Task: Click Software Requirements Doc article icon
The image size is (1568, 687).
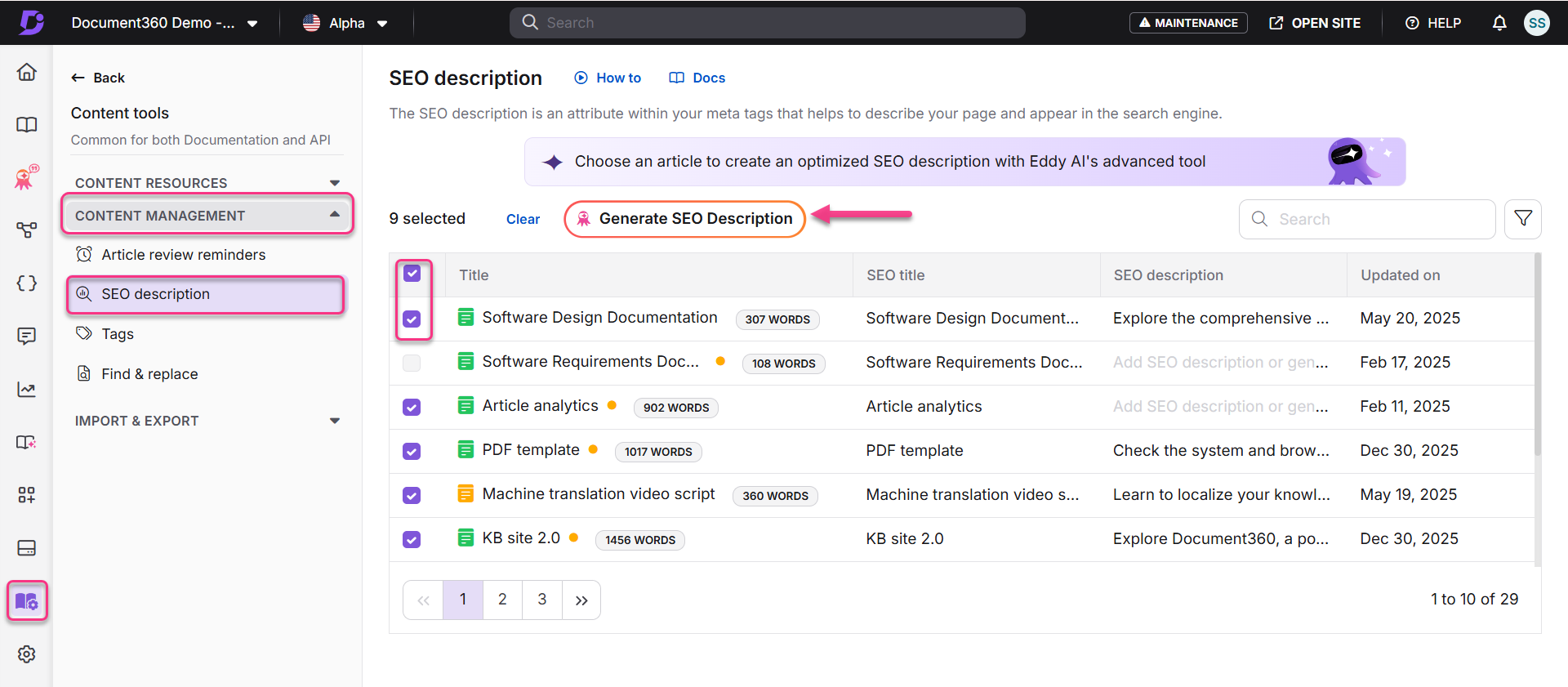Action: click(x=465, y=361)
